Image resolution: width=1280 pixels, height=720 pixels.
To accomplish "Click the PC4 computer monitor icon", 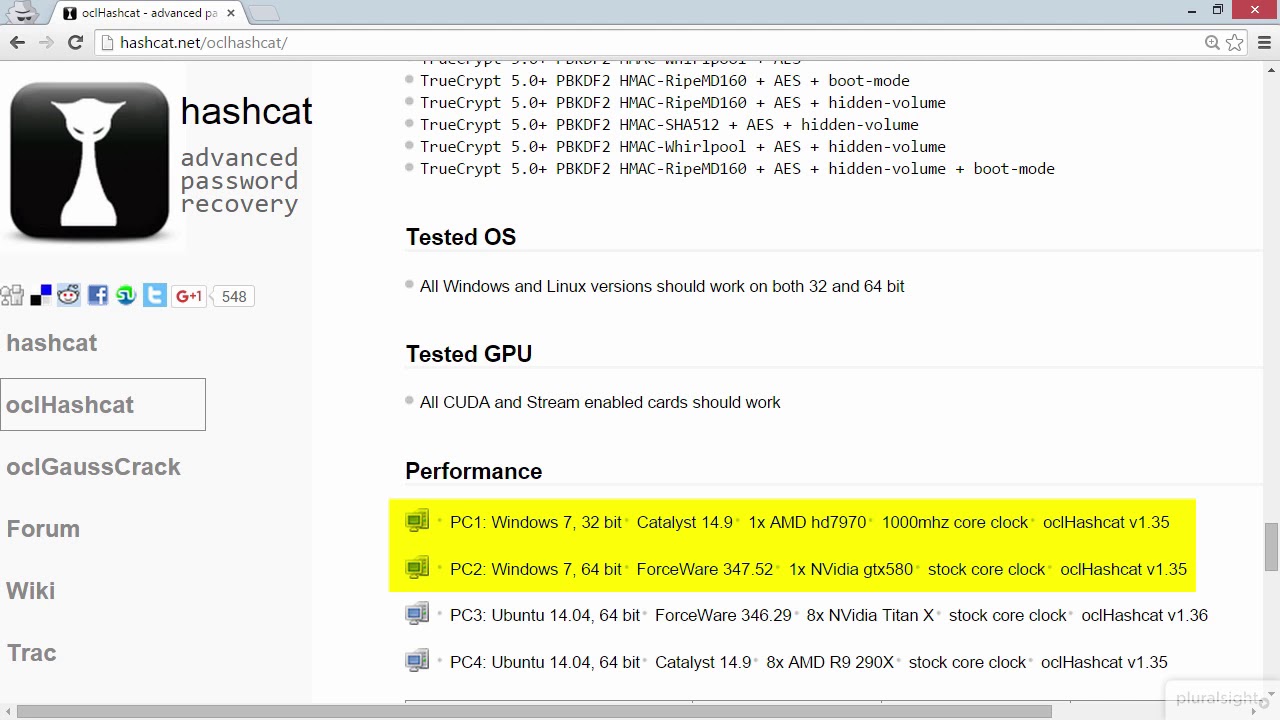I will (x=417, y=661).
